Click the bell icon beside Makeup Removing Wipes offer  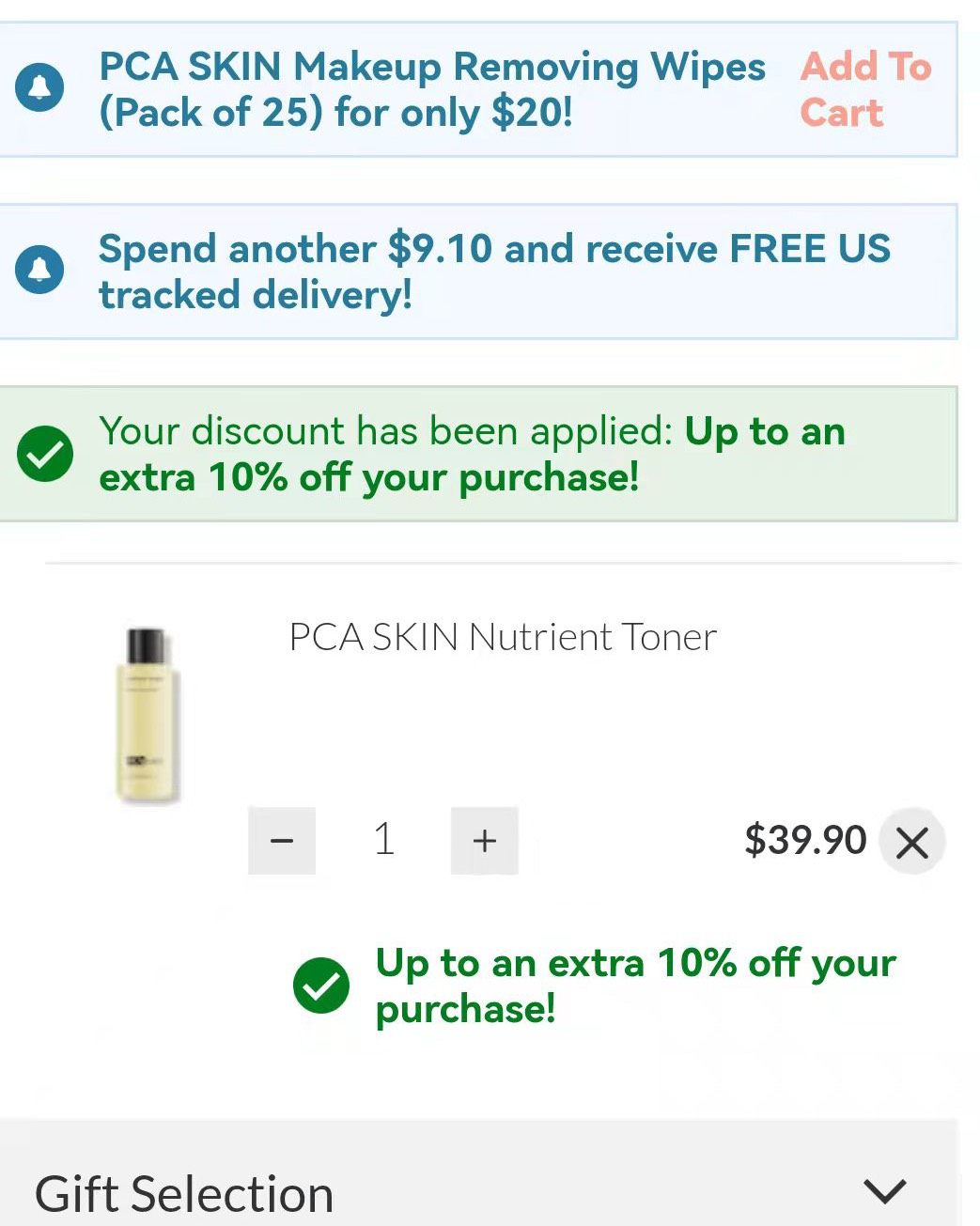(x=39, y=89)
